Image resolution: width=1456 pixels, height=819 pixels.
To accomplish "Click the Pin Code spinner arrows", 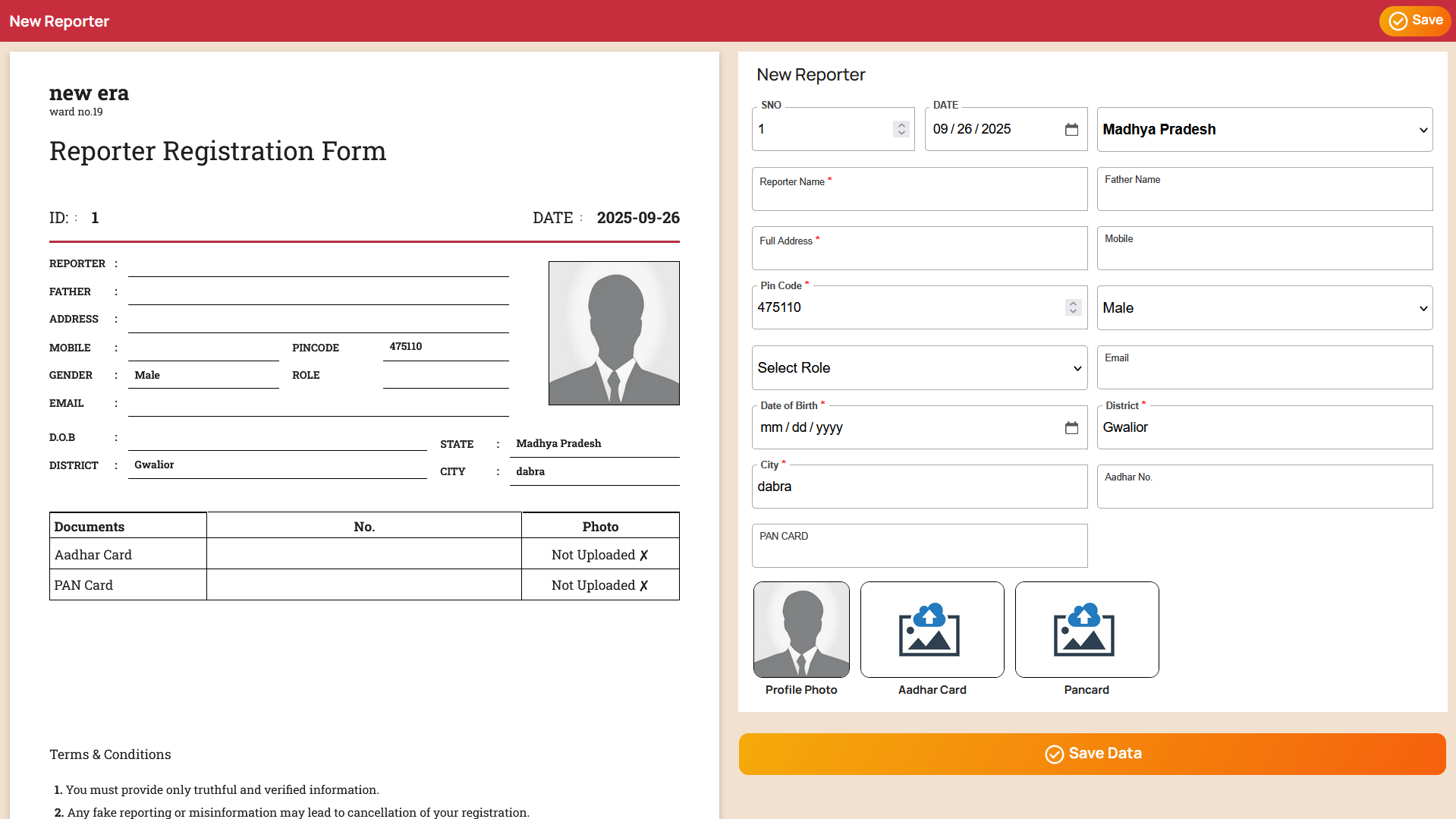I will click(1073, 307).
